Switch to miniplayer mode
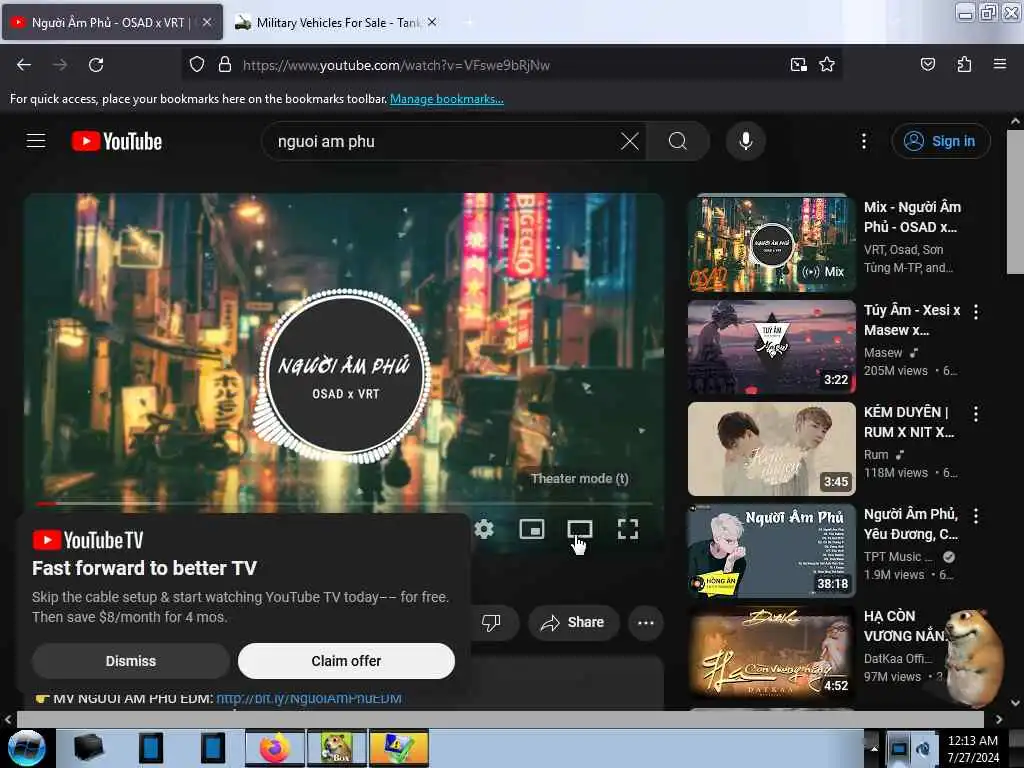 click(x=532, y=528)
